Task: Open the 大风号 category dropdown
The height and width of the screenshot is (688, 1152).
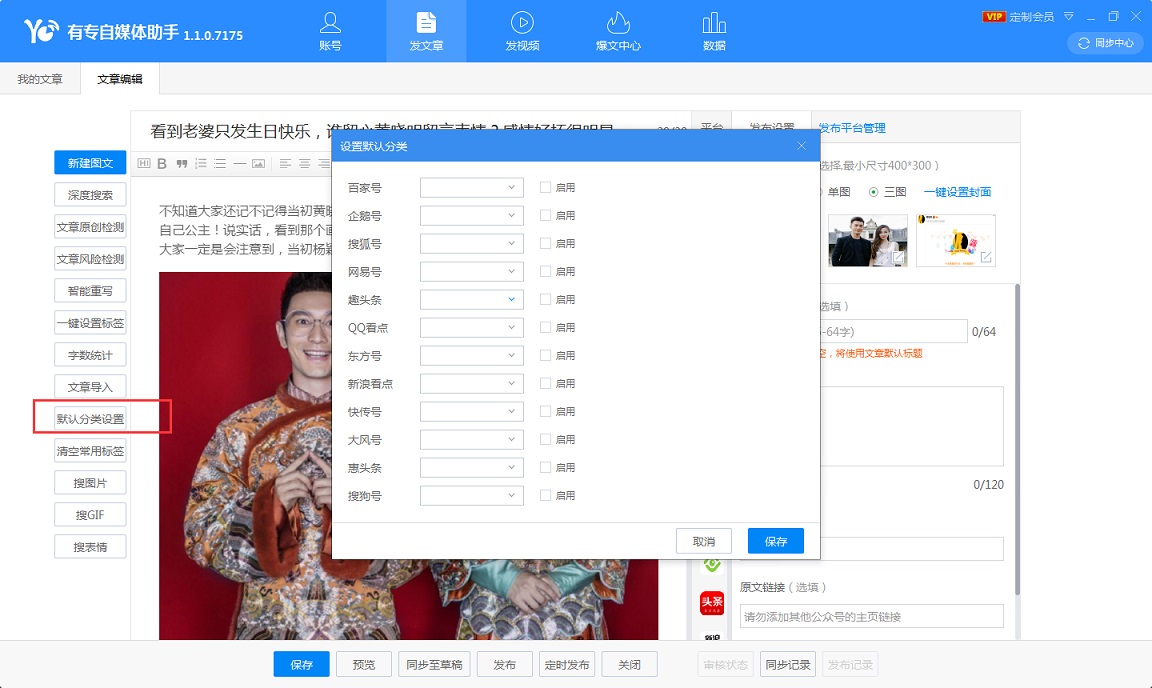Action: (x=472, y=440)
